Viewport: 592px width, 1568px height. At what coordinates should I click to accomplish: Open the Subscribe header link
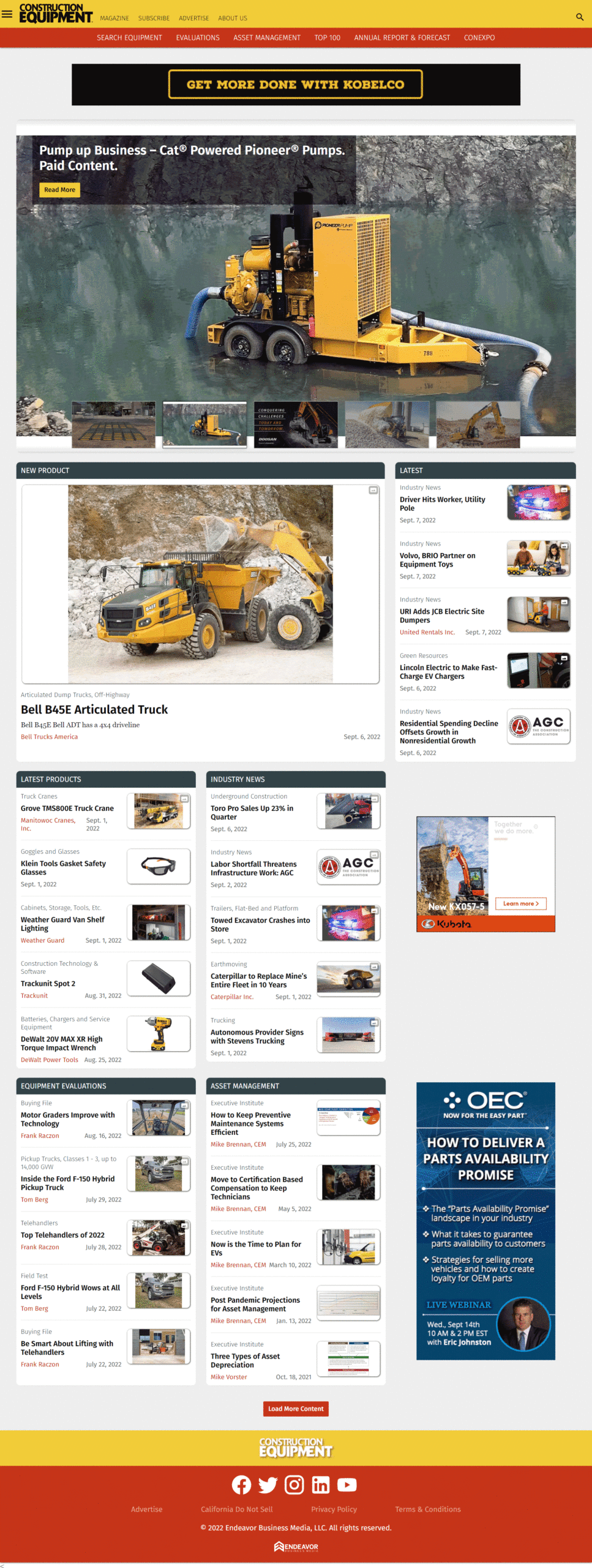coord(154,18)
